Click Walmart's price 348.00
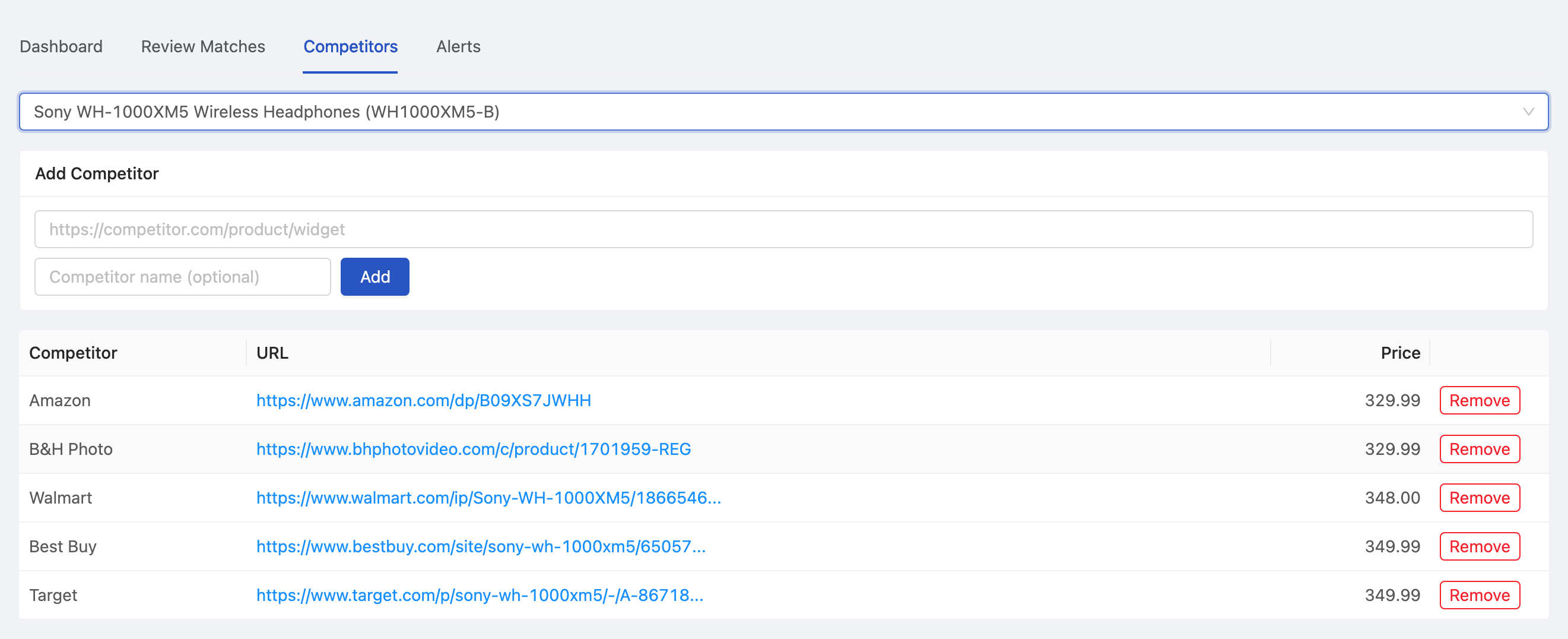This screenshot has height=639, width=1568. (x=1392, y=498)
